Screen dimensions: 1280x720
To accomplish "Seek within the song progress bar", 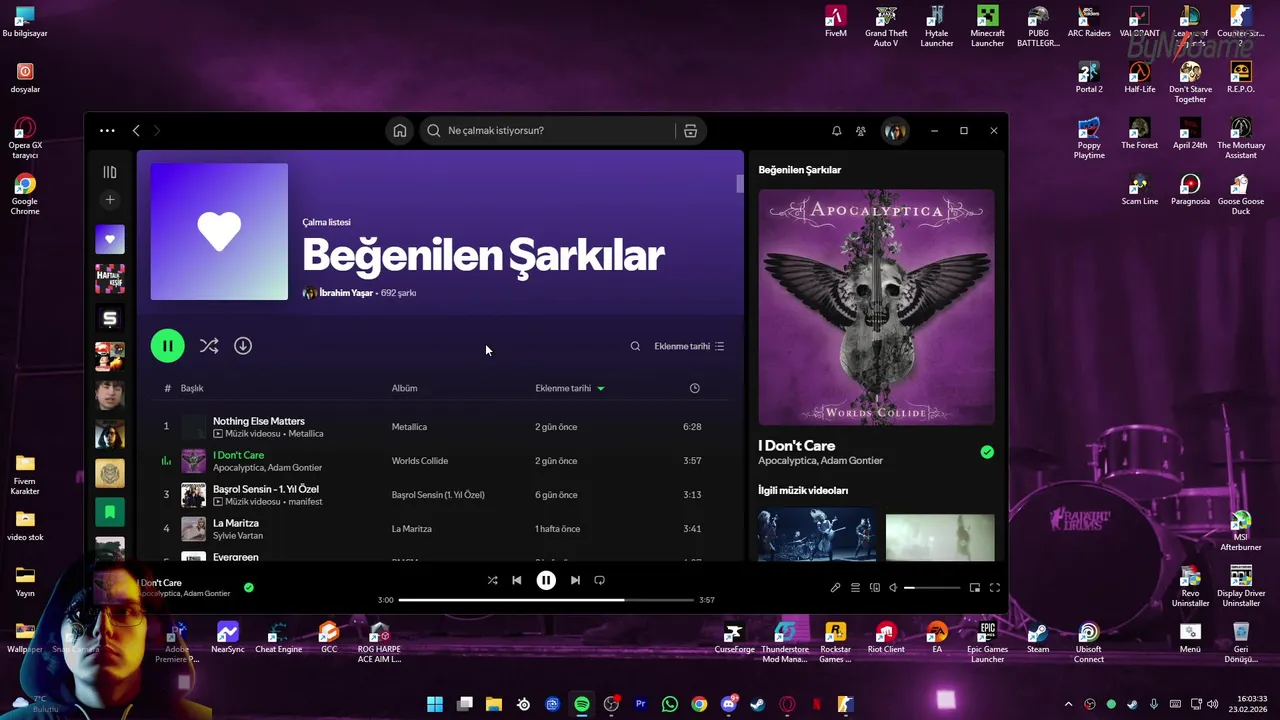I will (x=546, y=600).
